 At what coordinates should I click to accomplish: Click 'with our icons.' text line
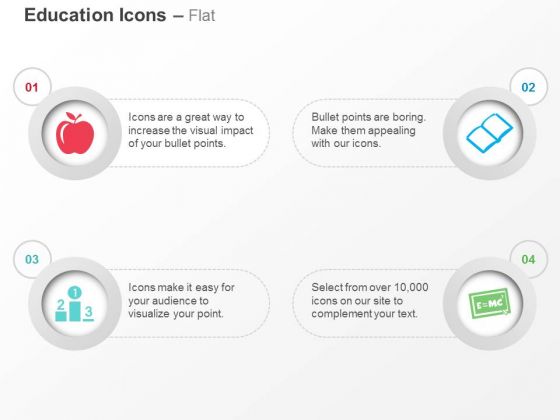[346, 144]
